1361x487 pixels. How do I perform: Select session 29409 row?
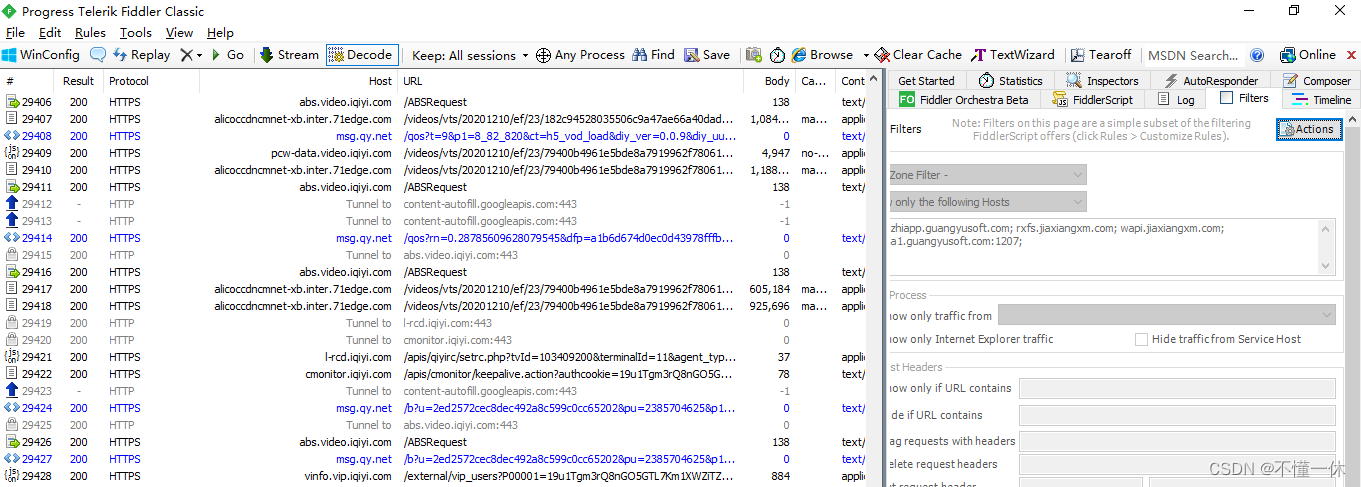coord(434,153)
